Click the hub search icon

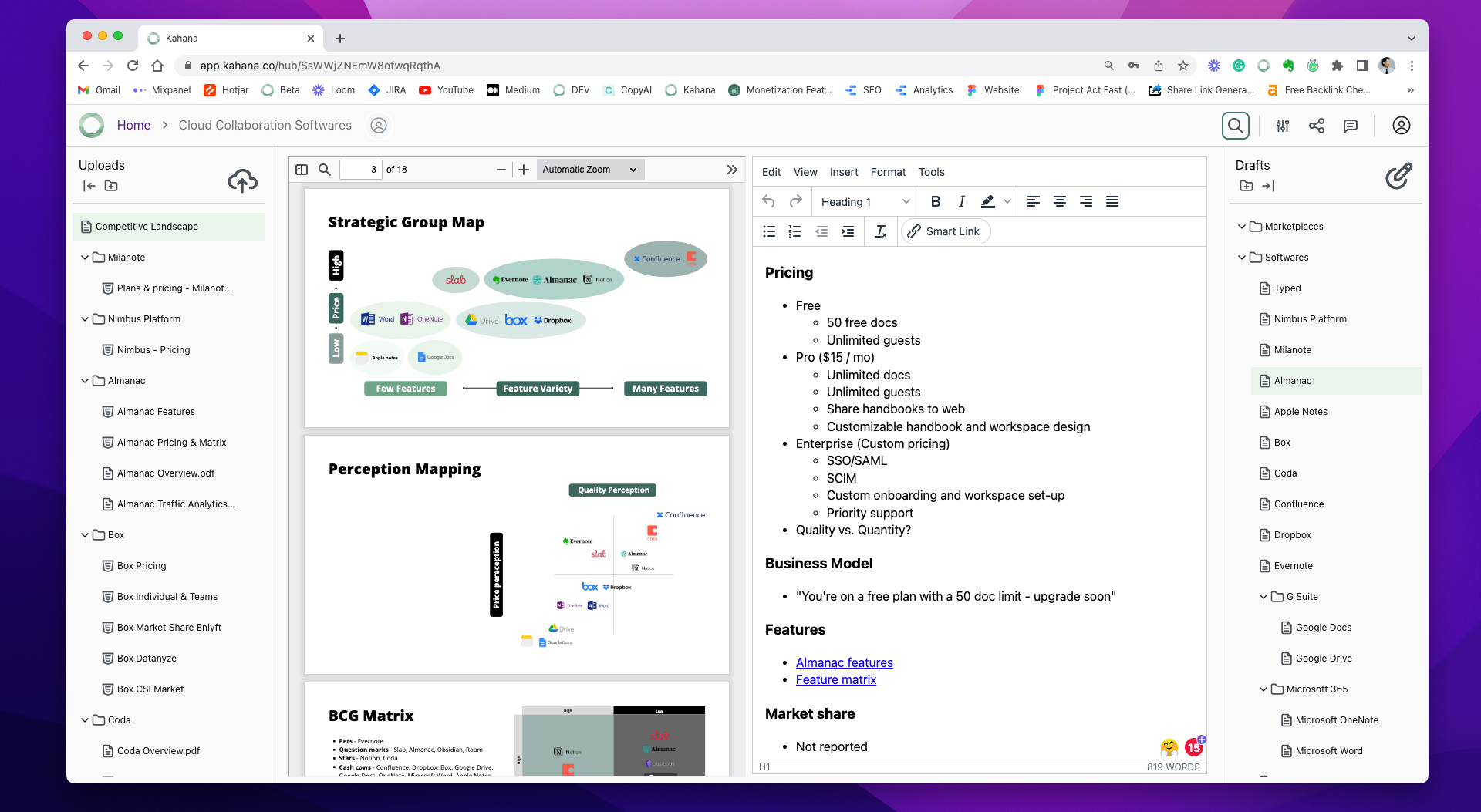click(x=1236, y=126)
